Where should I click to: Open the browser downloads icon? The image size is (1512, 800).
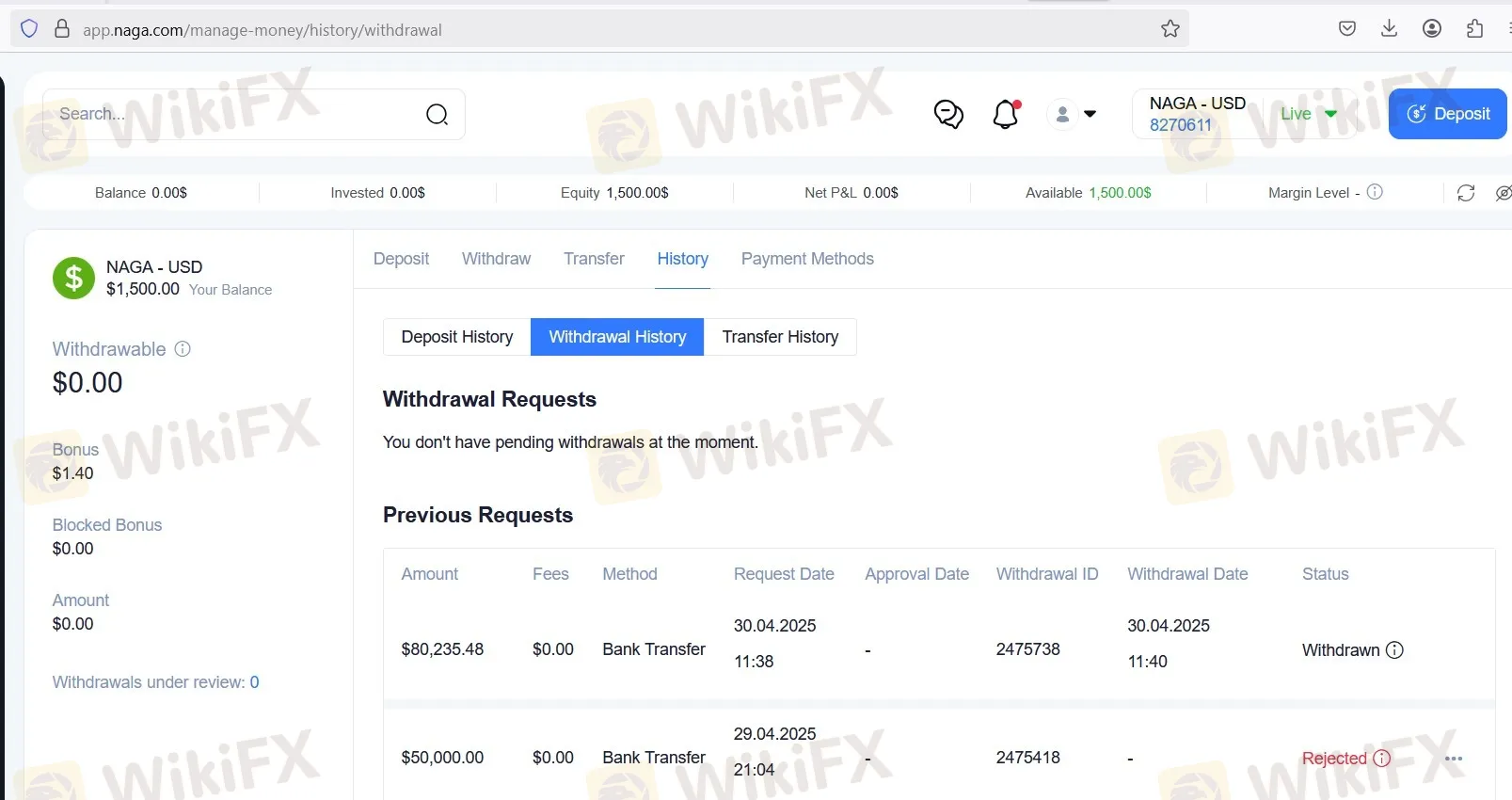pos(1389,28)
